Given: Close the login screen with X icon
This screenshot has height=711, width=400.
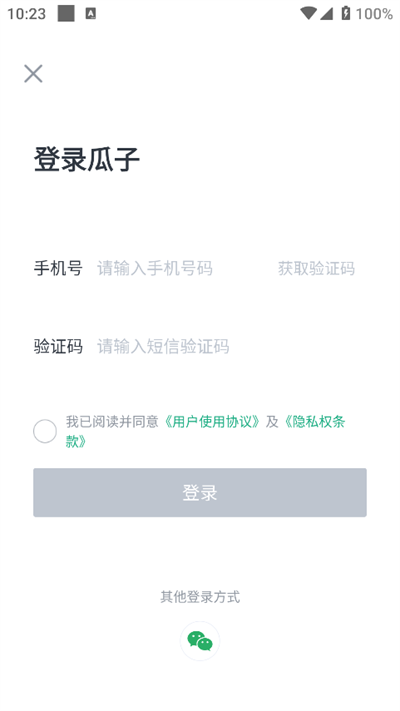Looking at the screenshot, I should tap(33, 73).
